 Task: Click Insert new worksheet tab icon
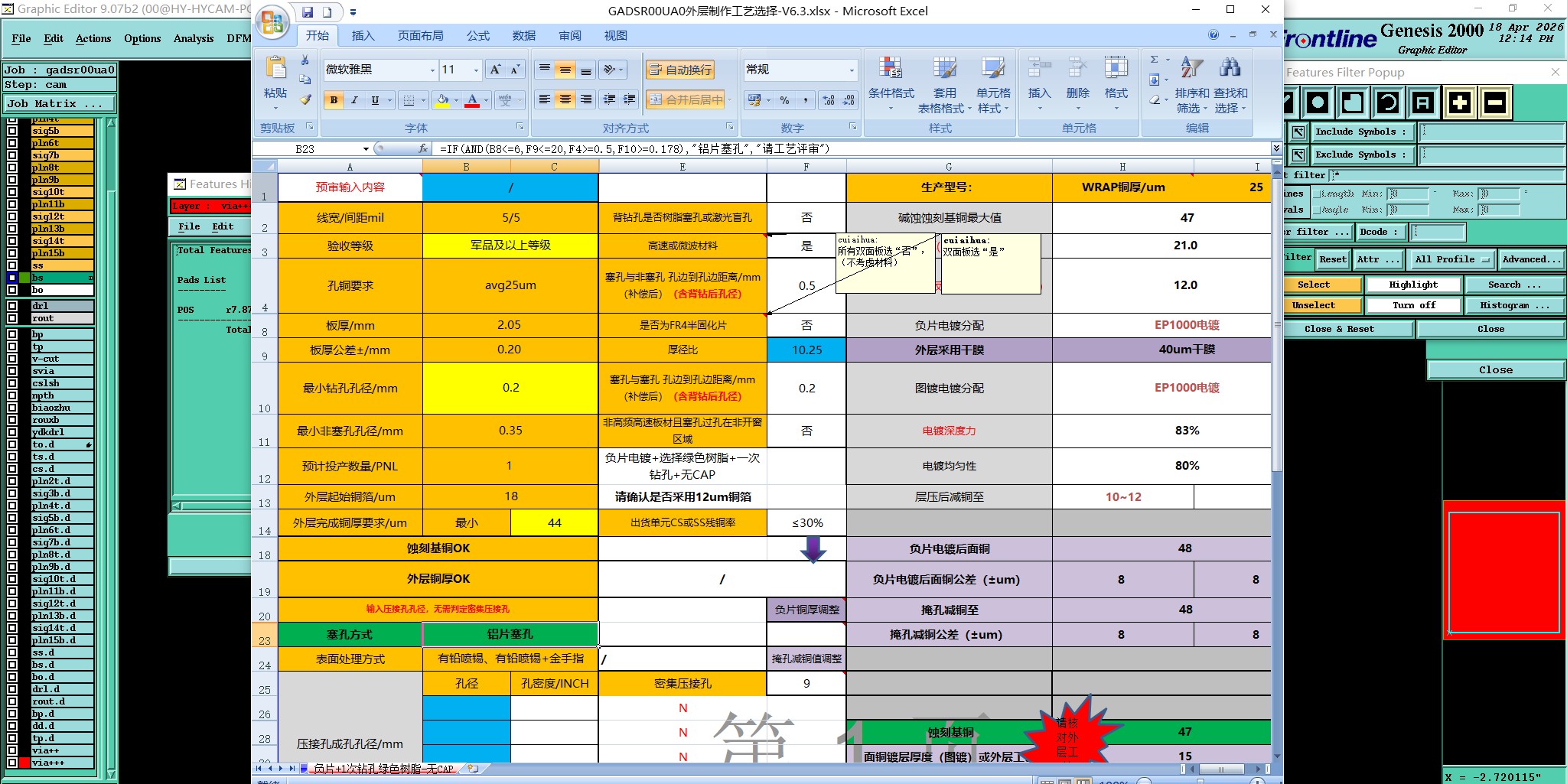point(473,769)
